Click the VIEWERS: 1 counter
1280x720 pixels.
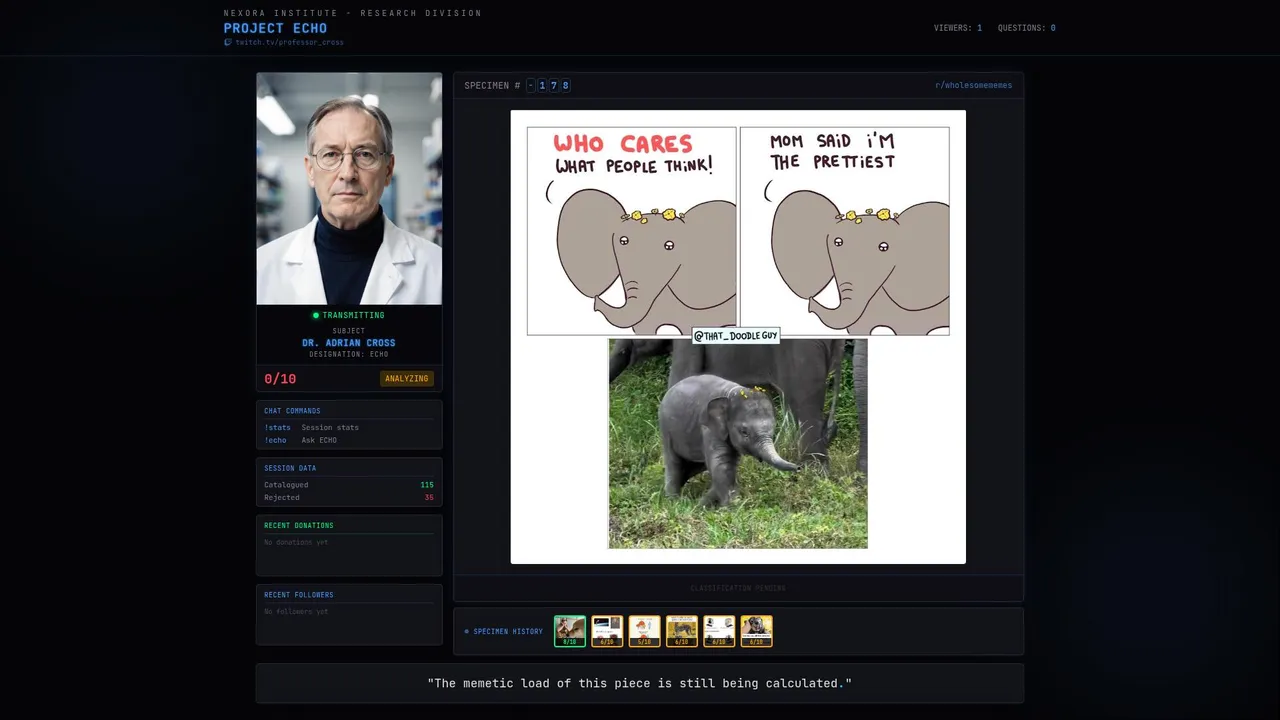(958, 28)
